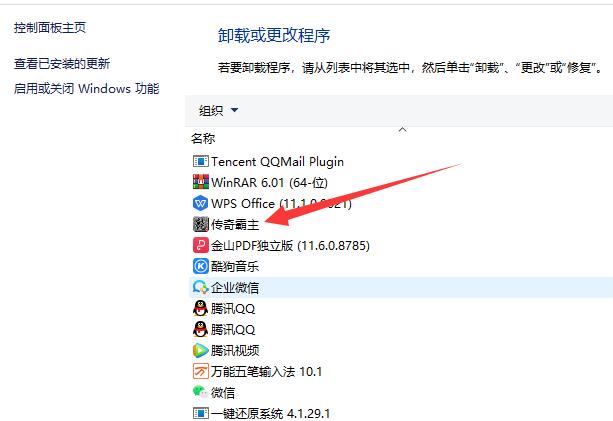Select the Tencent QQMail Plugin entry text

pyautogui.click(x=277, y=161)
